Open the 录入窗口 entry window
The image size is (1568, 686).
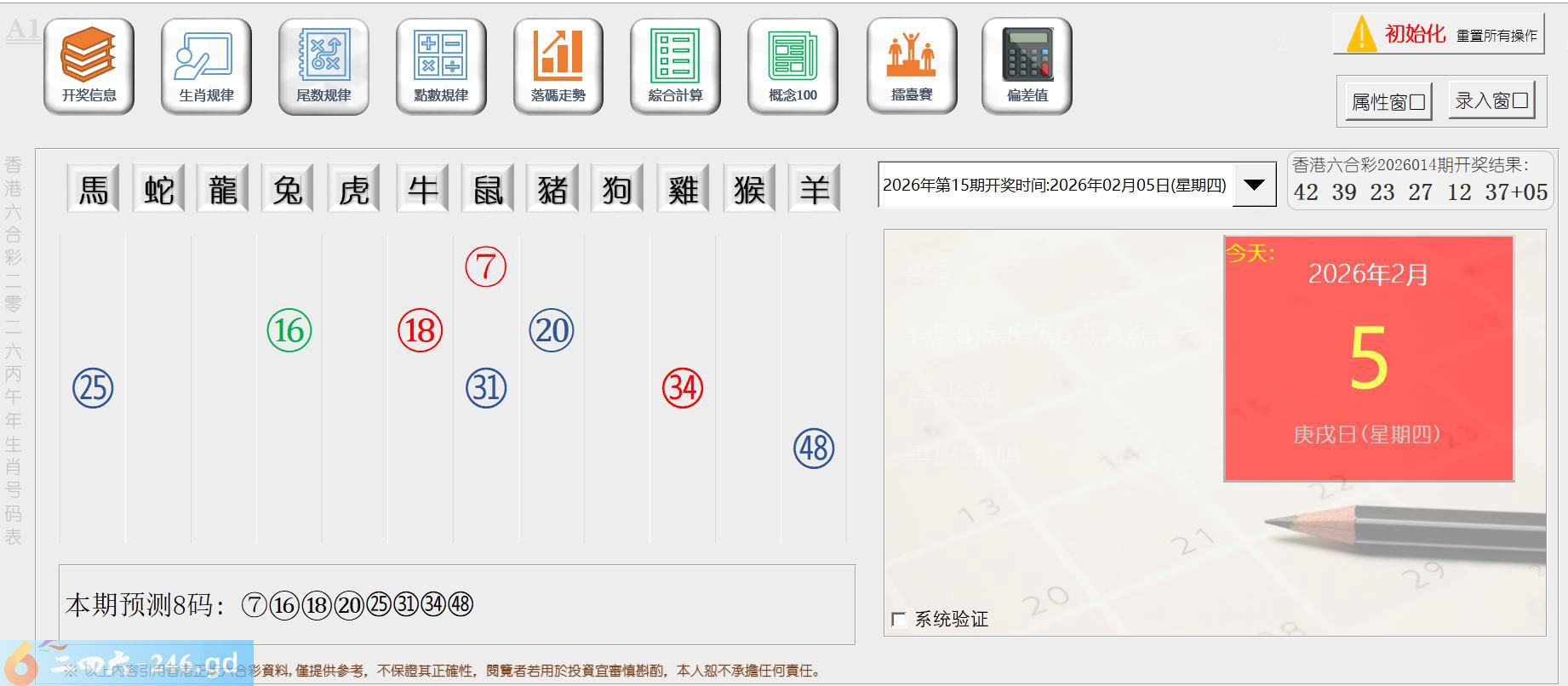pos(1491,101)
